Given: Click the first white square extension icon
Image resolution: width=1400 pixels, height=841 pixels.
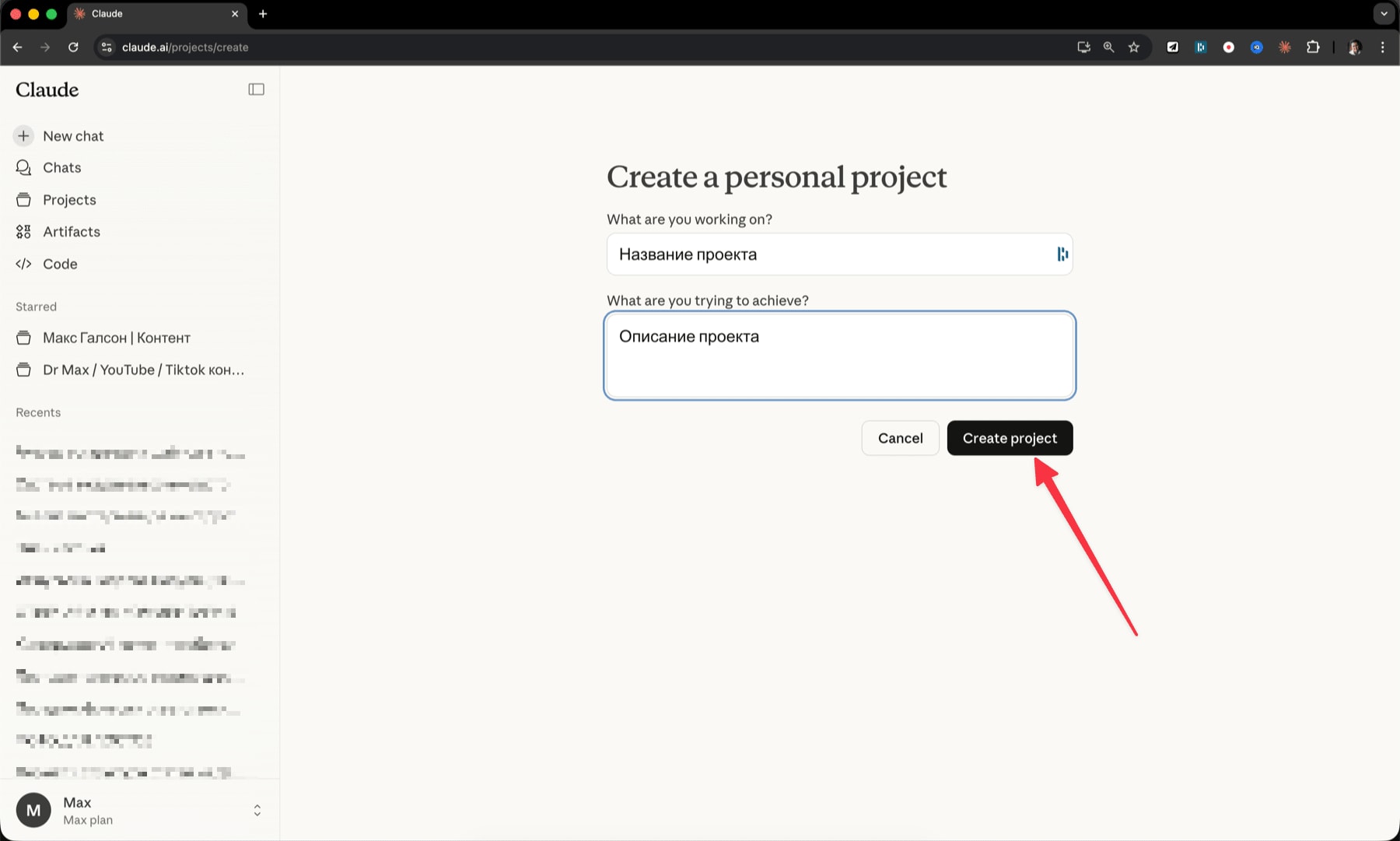Looking at the screenshot, I should (1173, 47).
